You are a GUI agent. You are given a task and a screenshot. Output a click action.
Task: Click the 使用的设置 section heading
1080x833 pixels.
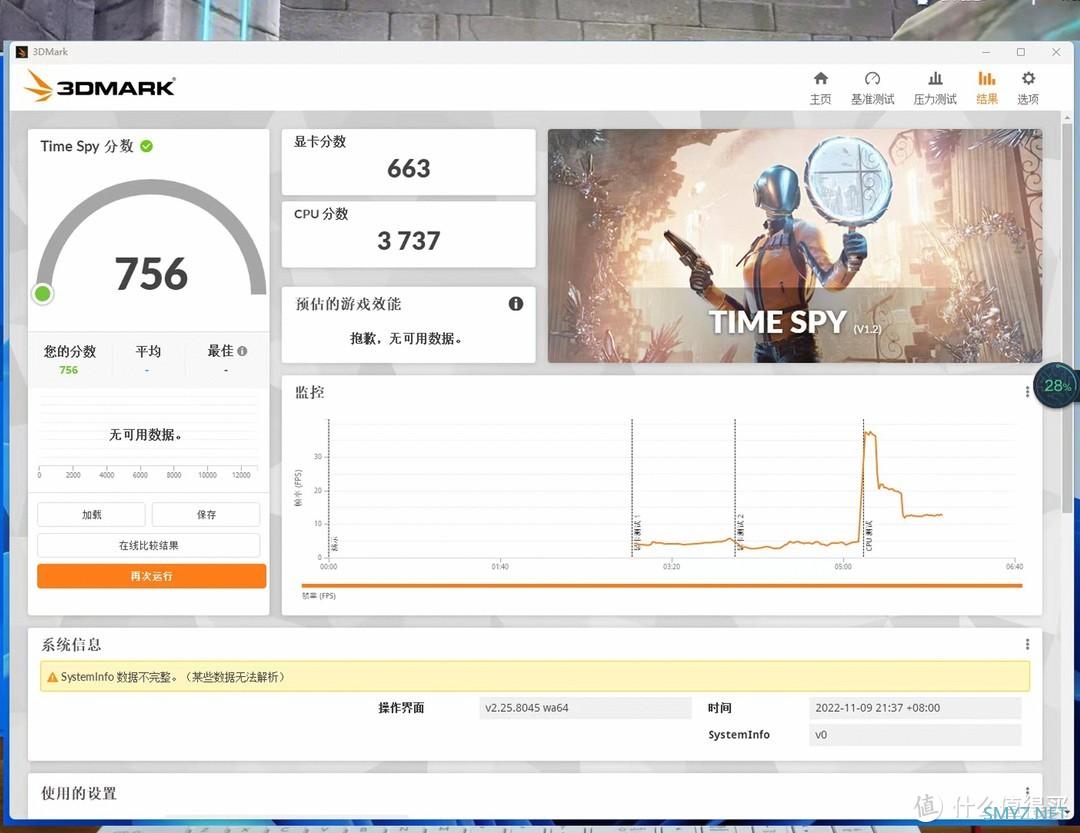pos(79,793)
